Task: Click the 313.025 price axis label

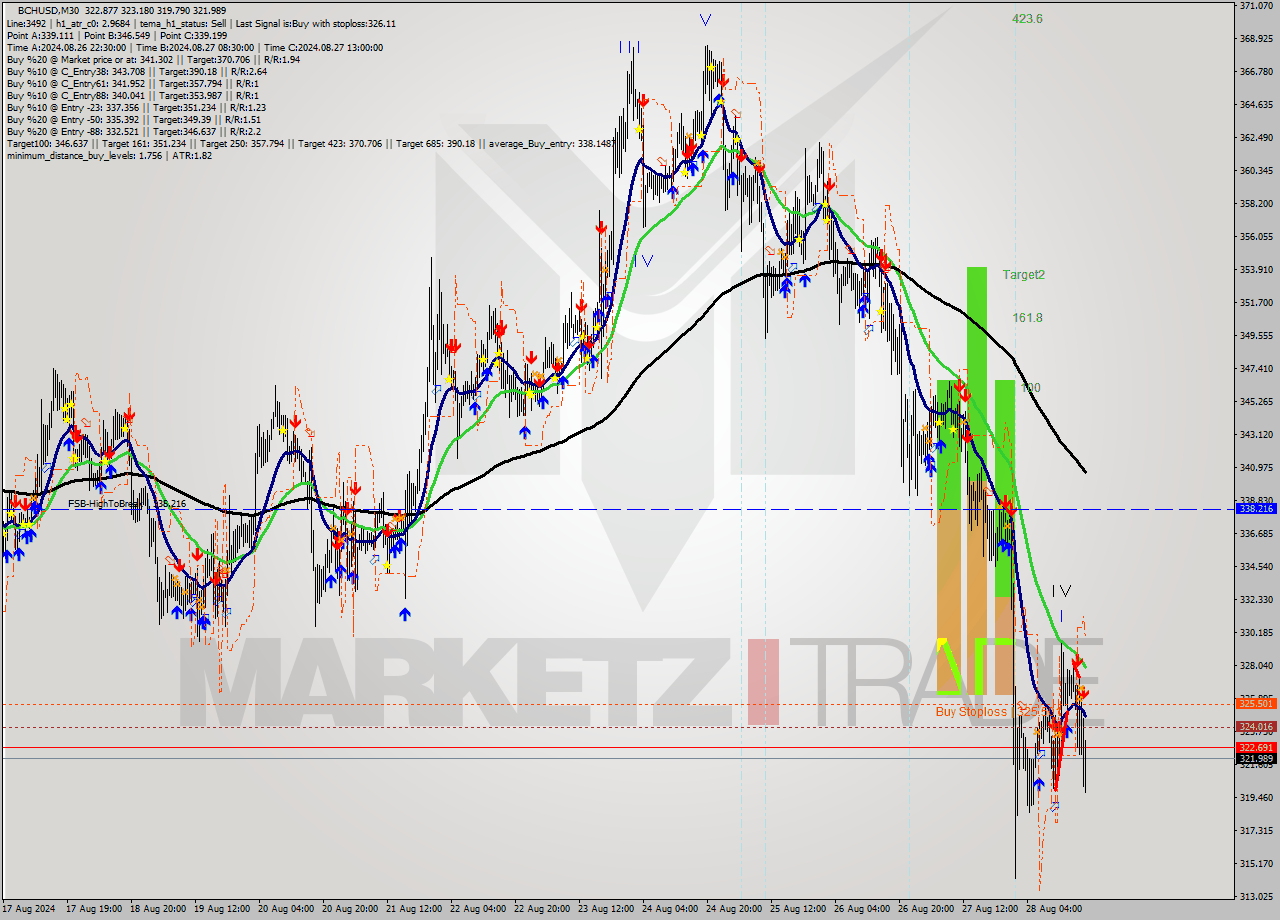Action: (x=1256, y=897)
